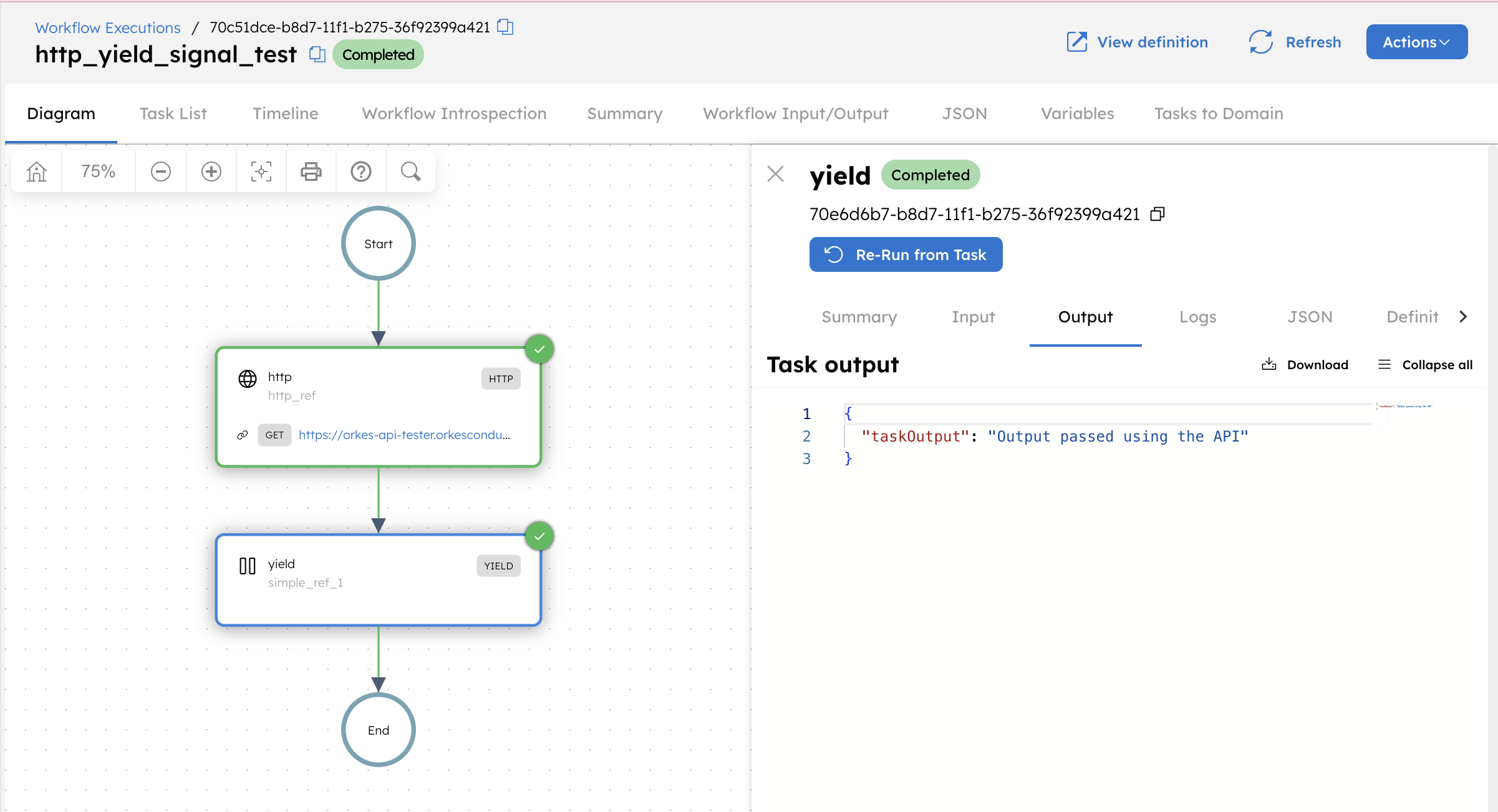
Task: Collapse all task output JSON
Action: pos(1425,365)
